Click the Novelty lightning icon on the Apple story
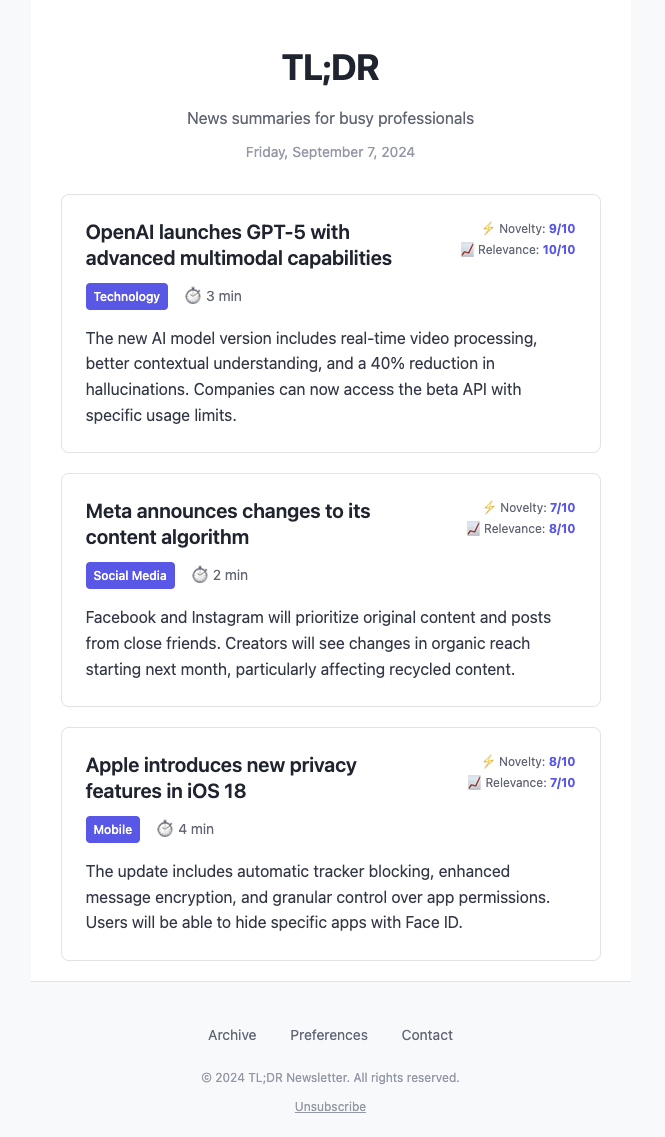Image resolution: width=665 pixels, height=1137 pixels. pos(490,761)
